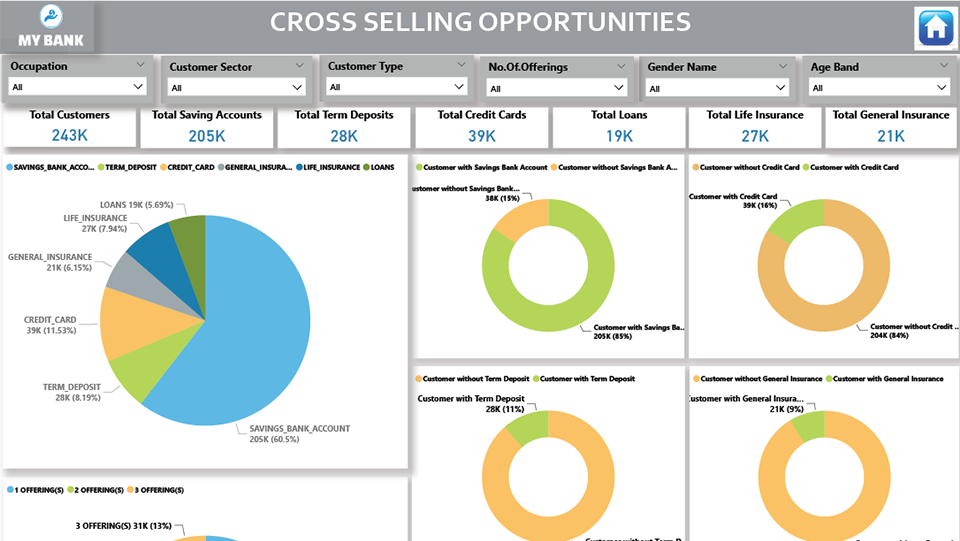Collapse the Customer Type slicer header chevron

[460, 64]
